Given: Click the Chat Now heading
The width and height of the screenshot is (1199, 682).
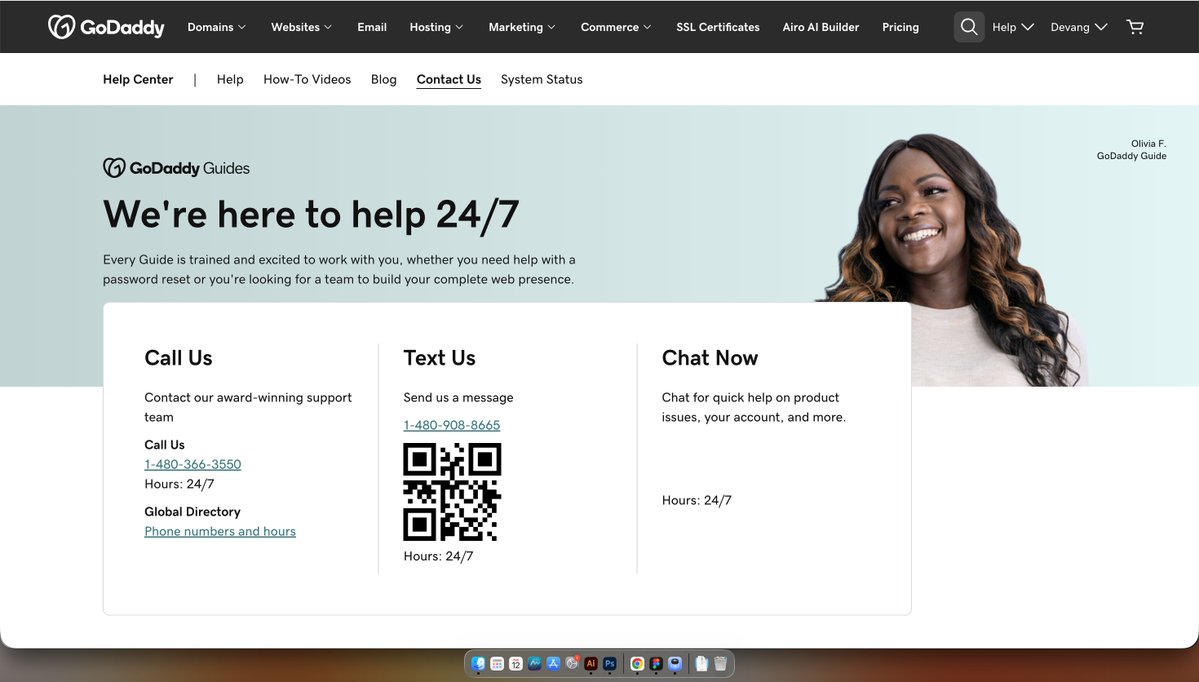Looking at the screenshot, I should click(710, 358).
